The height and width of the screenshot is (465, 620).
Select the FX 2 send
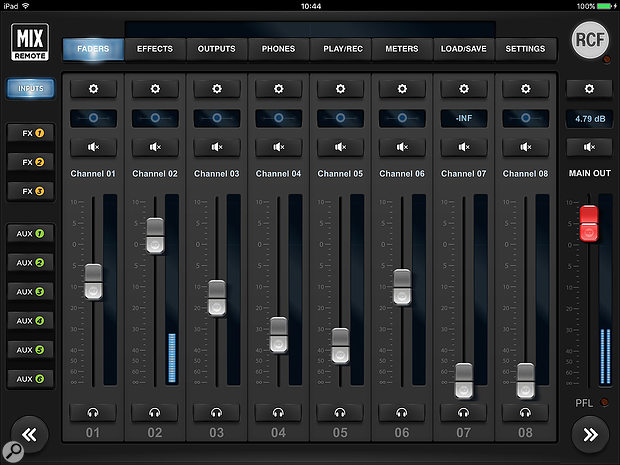click(30, 162)
